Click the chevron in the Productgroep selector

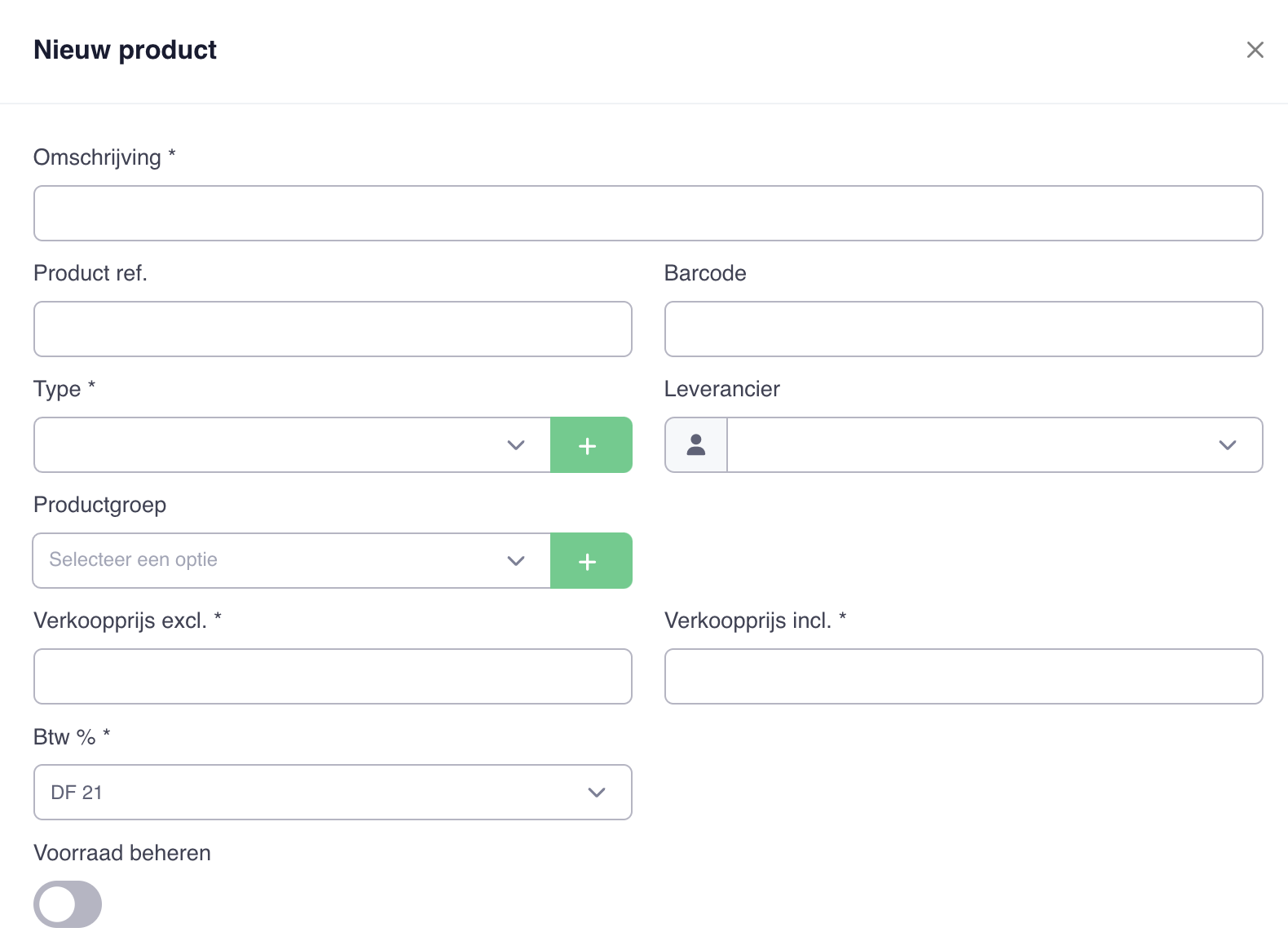(x=515, y=561)
